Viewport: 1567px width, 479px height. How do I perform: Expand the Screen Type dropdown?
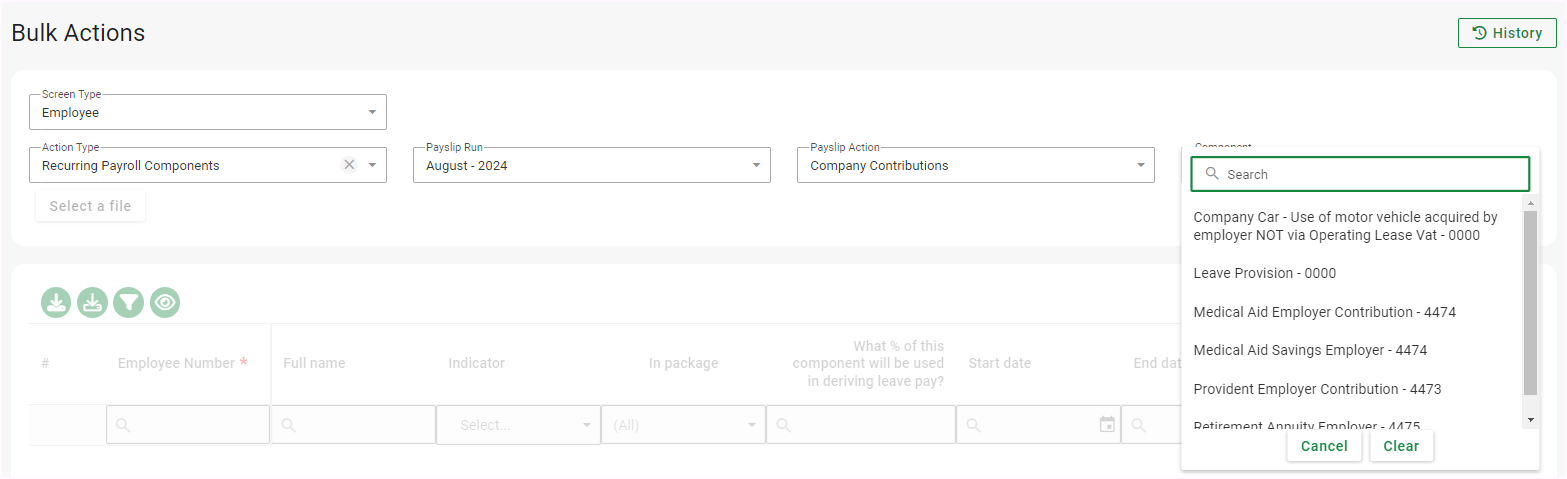pyautogui.click(x=372, y=112)
